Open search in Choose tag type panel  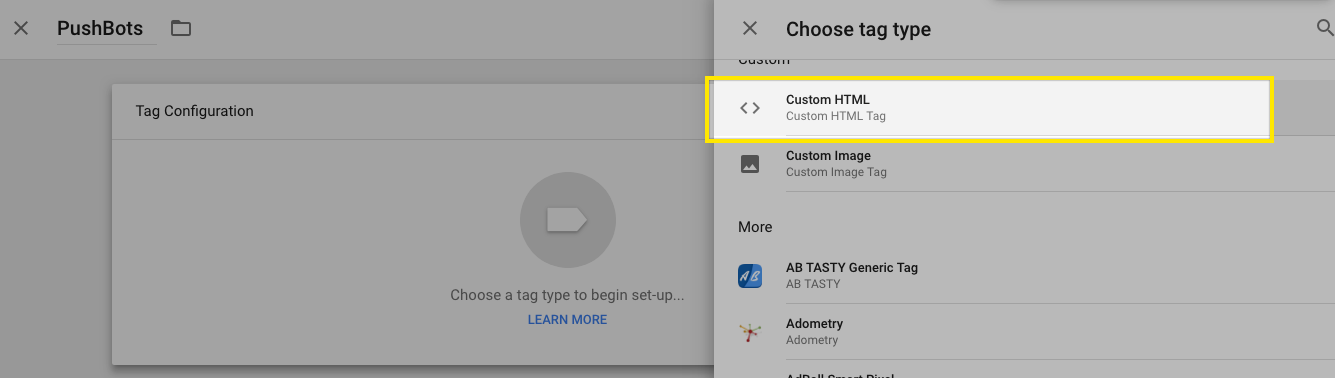[x=1324, y=28]
